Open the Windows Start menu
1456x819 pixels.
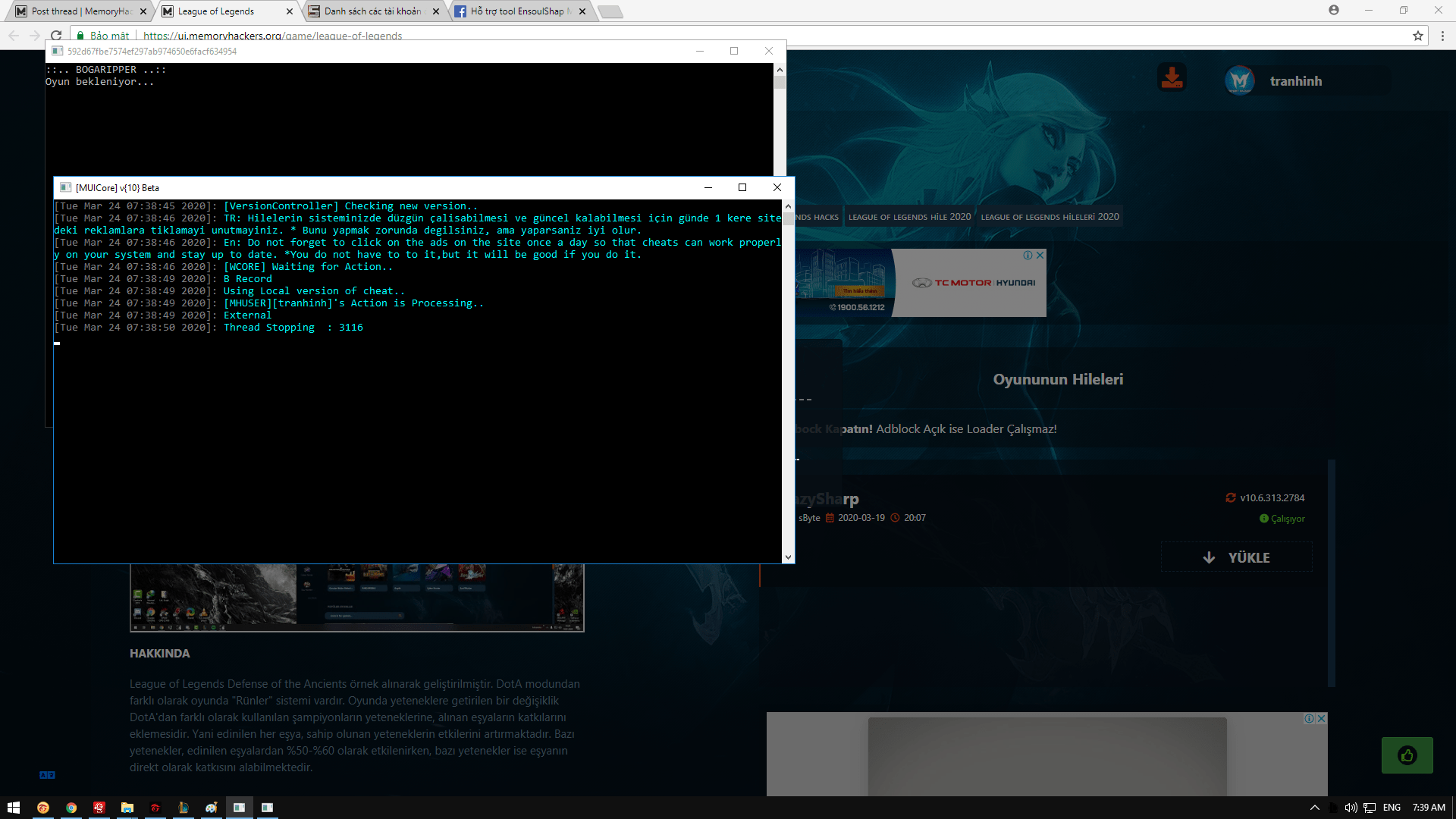click(14, 808)
